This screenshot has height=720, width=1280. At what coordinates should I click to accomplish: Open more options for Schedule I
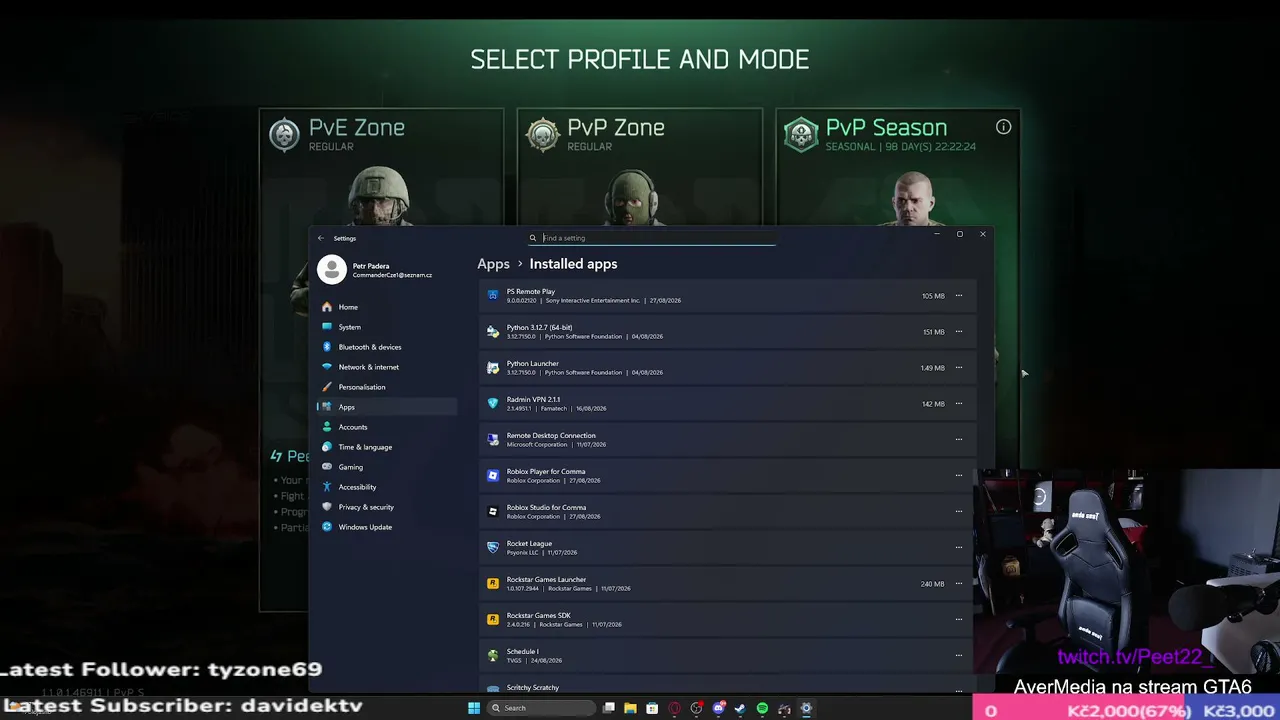click(958, 656)
